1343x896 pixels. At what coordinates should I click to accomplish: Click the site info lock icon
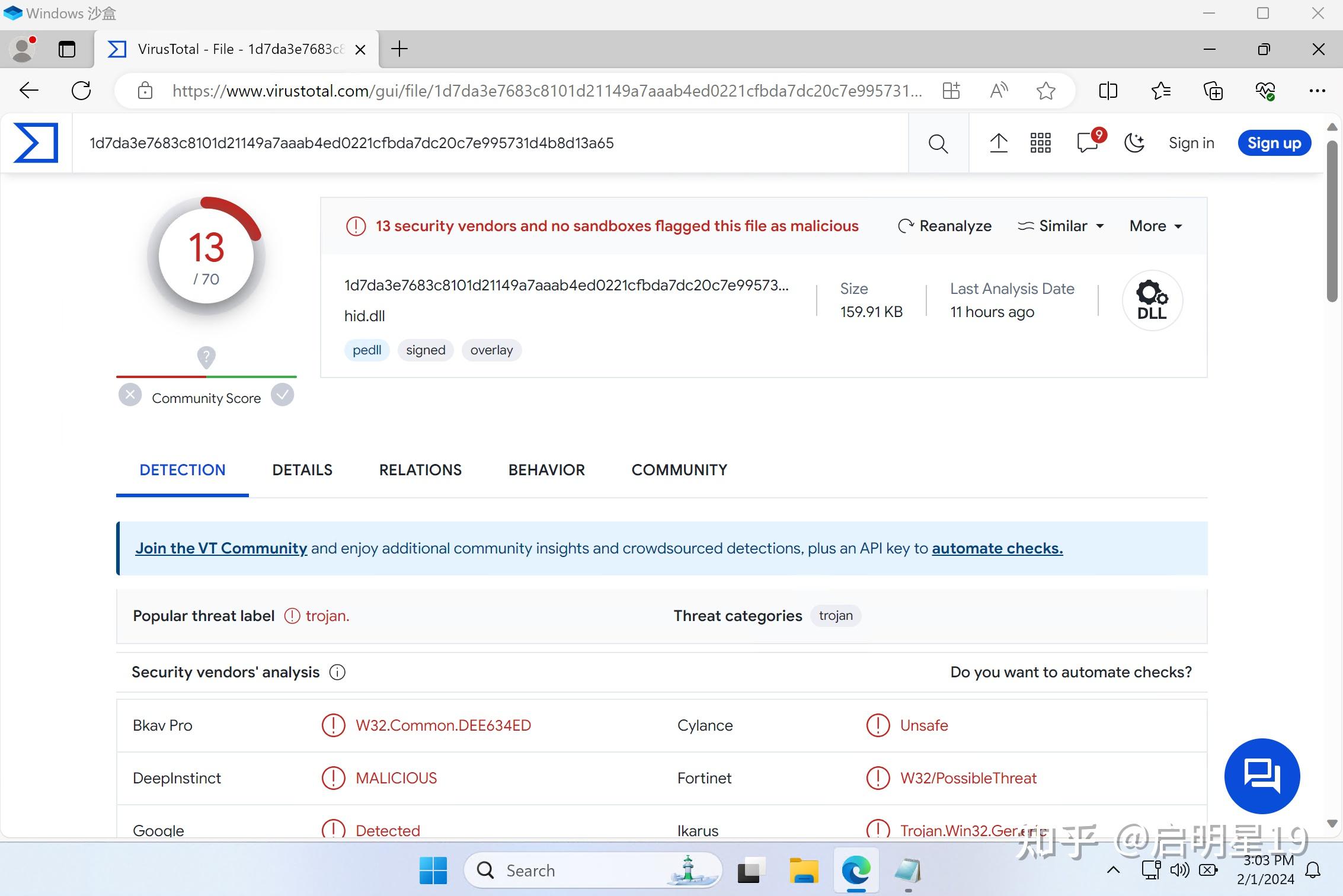coord(145,91)
